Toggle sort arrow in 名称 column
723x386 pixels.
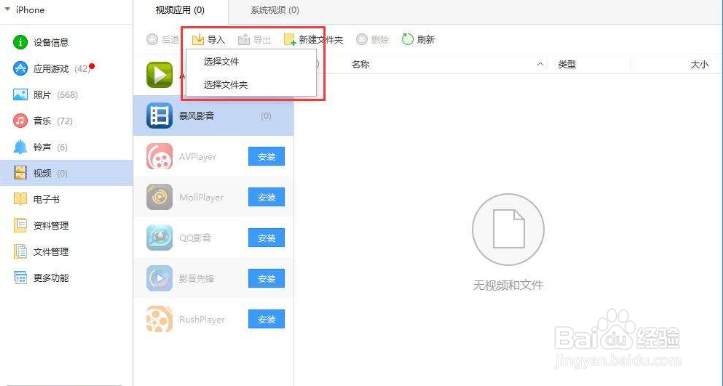tap(539, 65)
